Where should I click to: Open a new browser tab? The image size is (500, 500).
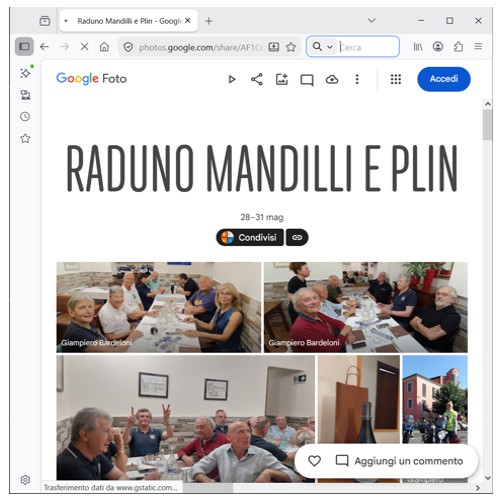[209, 21]
